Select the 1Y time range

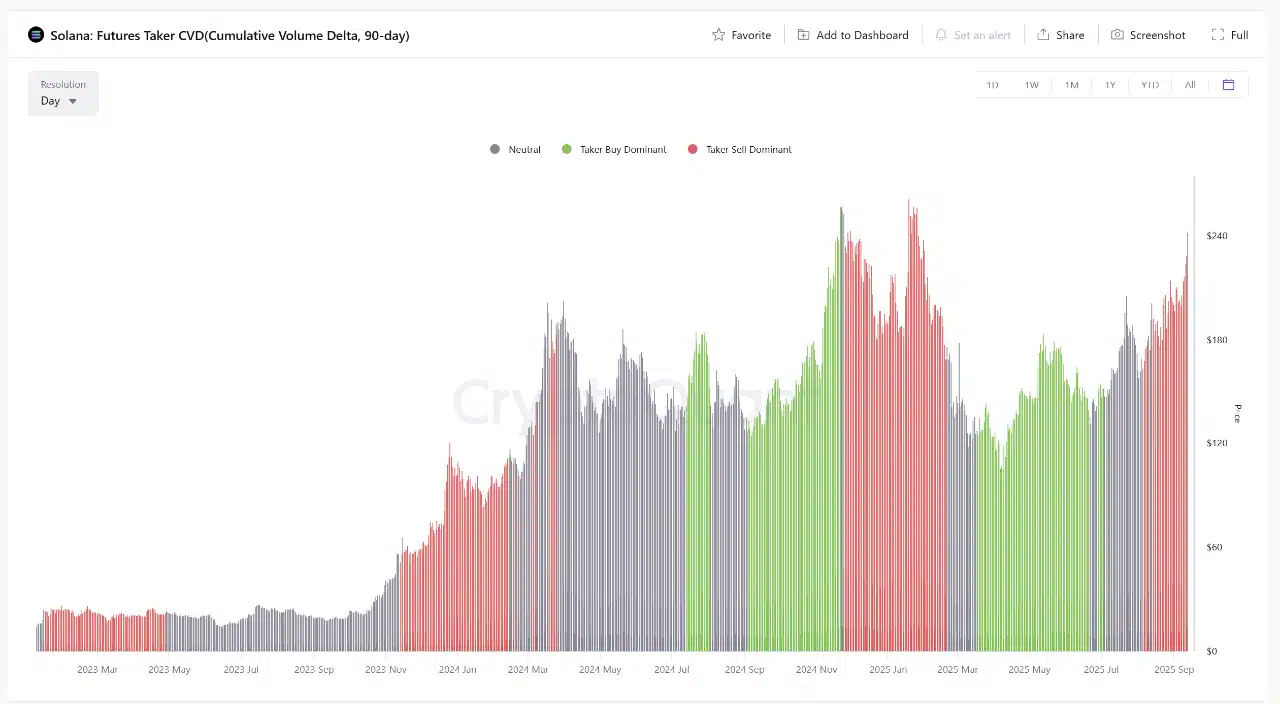coord(1110,85)
